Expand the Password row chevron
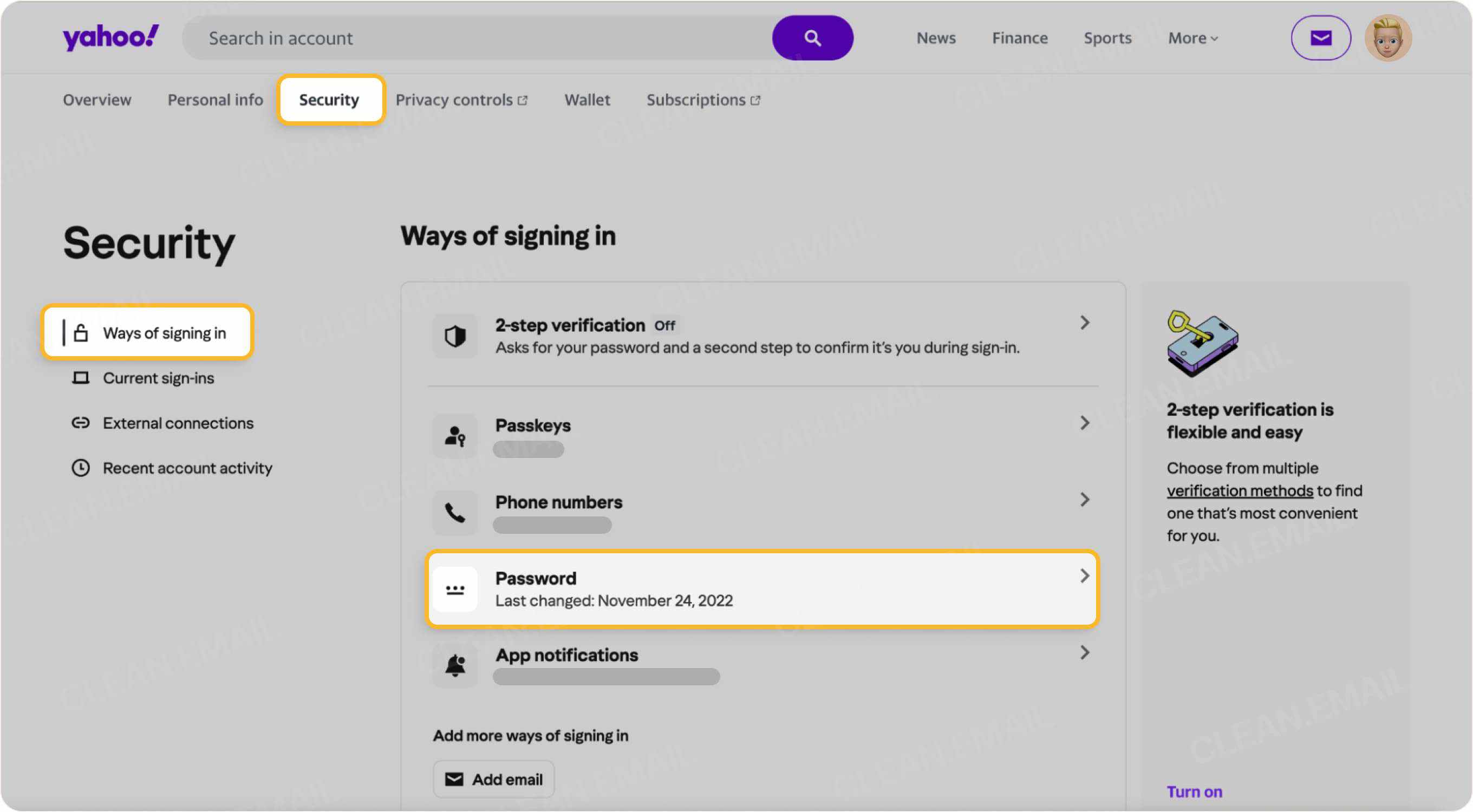 click(1085, 576)
